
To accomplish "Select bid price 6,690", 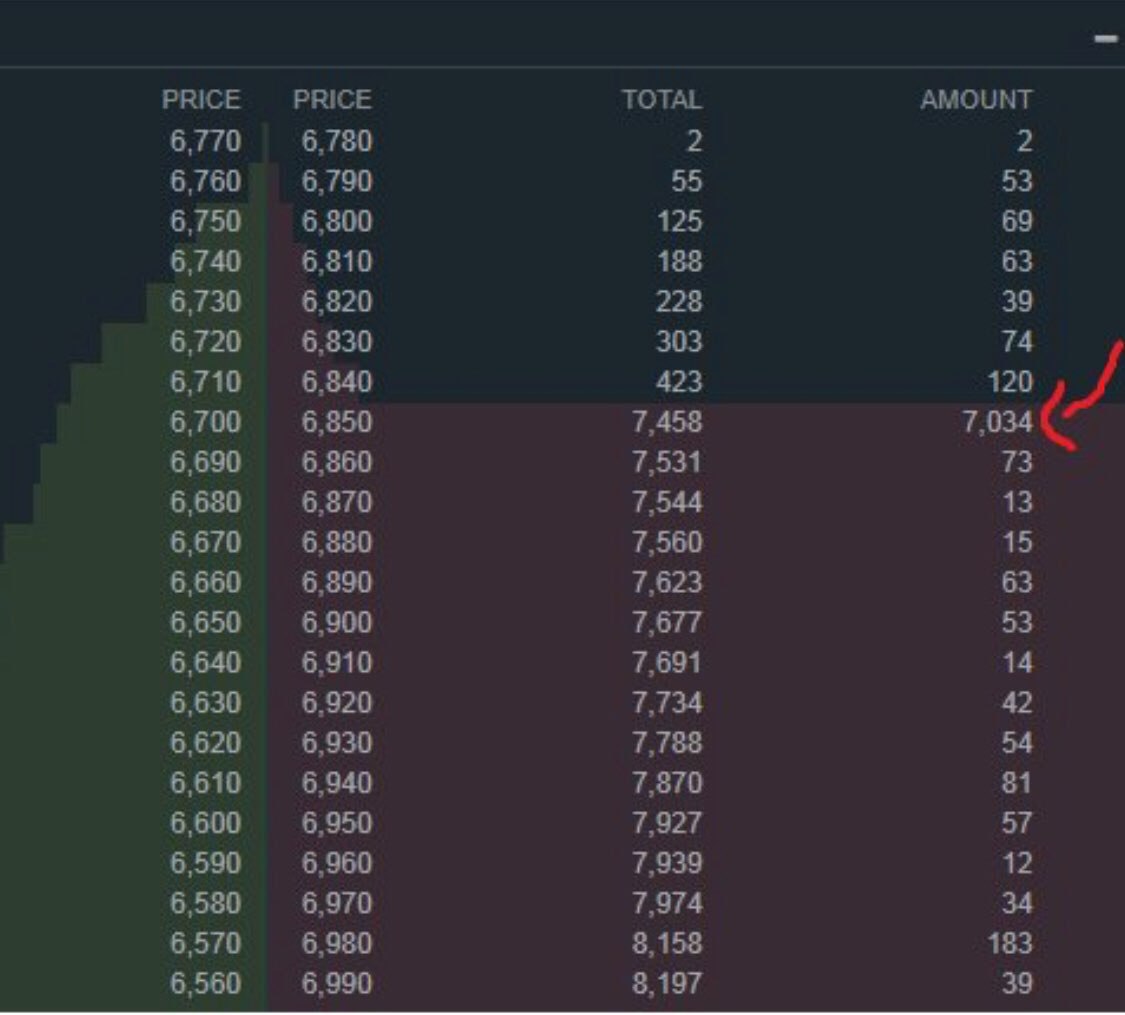I will 206,463.
